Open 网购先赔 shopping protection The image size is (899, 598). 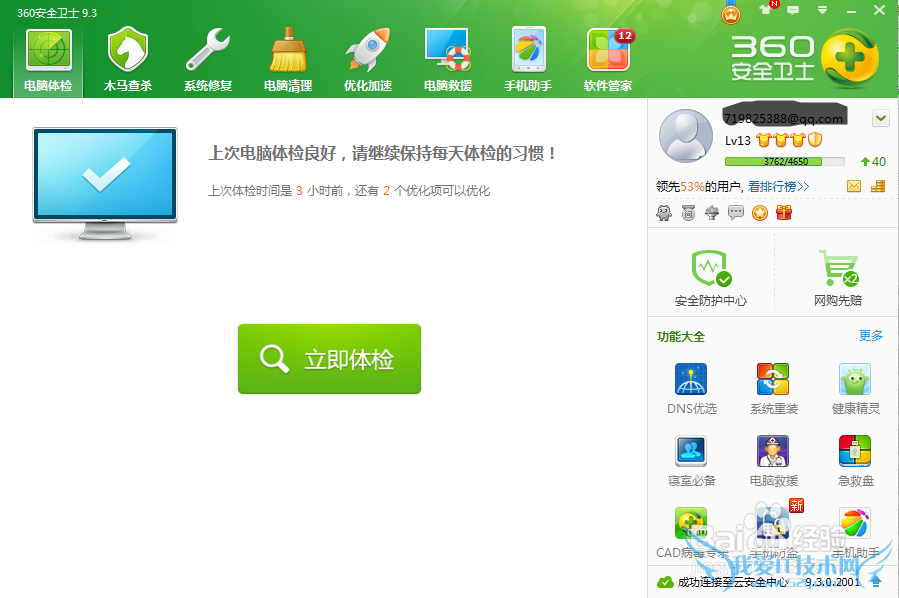coord(838,278)
